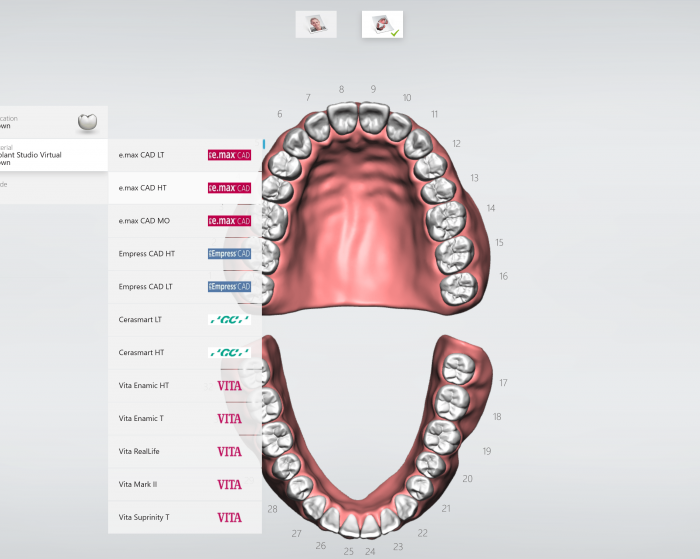Viewport: 700px width, 559px height.
Task: Select Vita Mark II material
Action: point(139,485)
